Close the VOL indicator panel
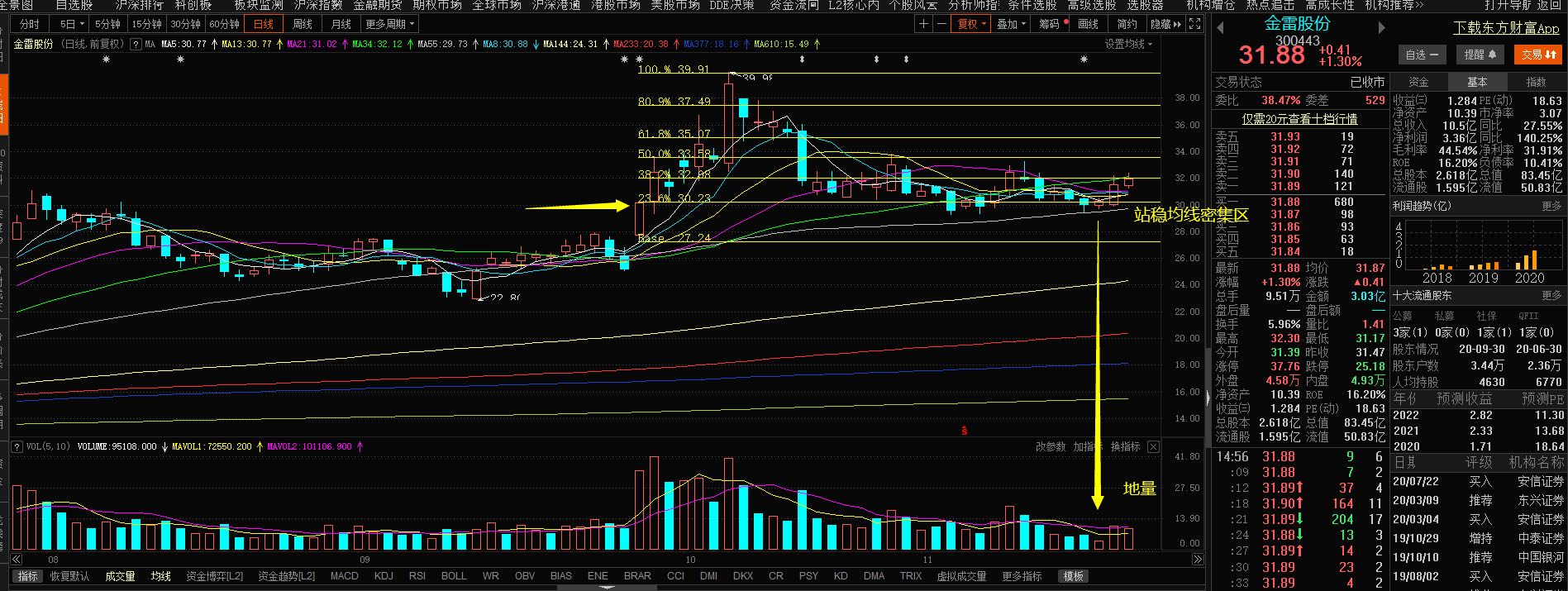1568x591 pixels. click(x=1153, y=446)
